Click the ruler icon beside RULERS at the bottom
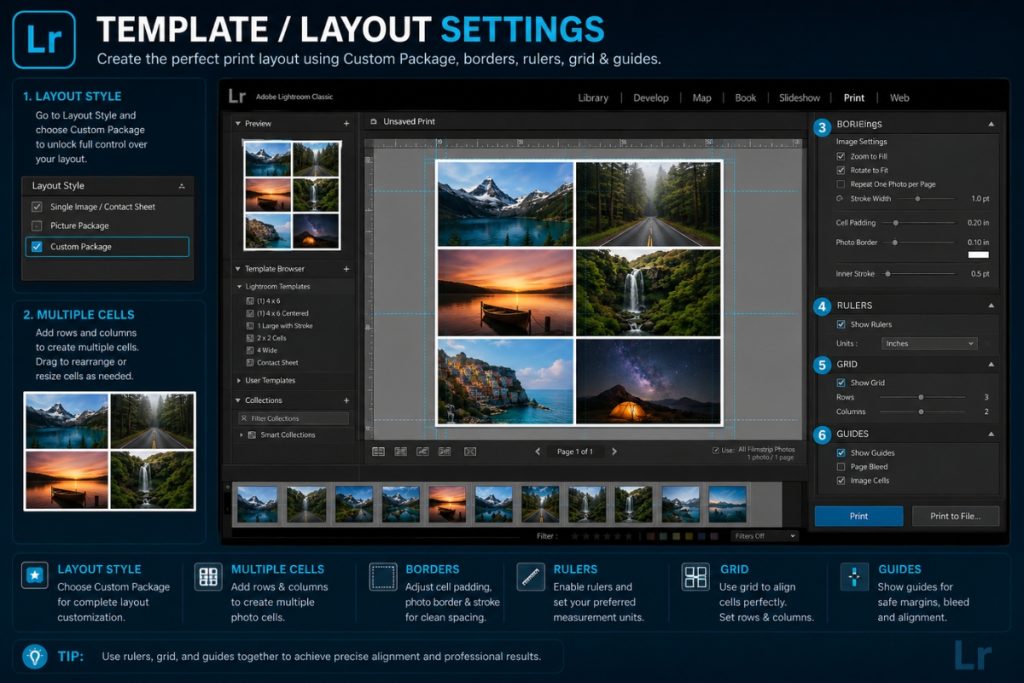 point(530,577)
